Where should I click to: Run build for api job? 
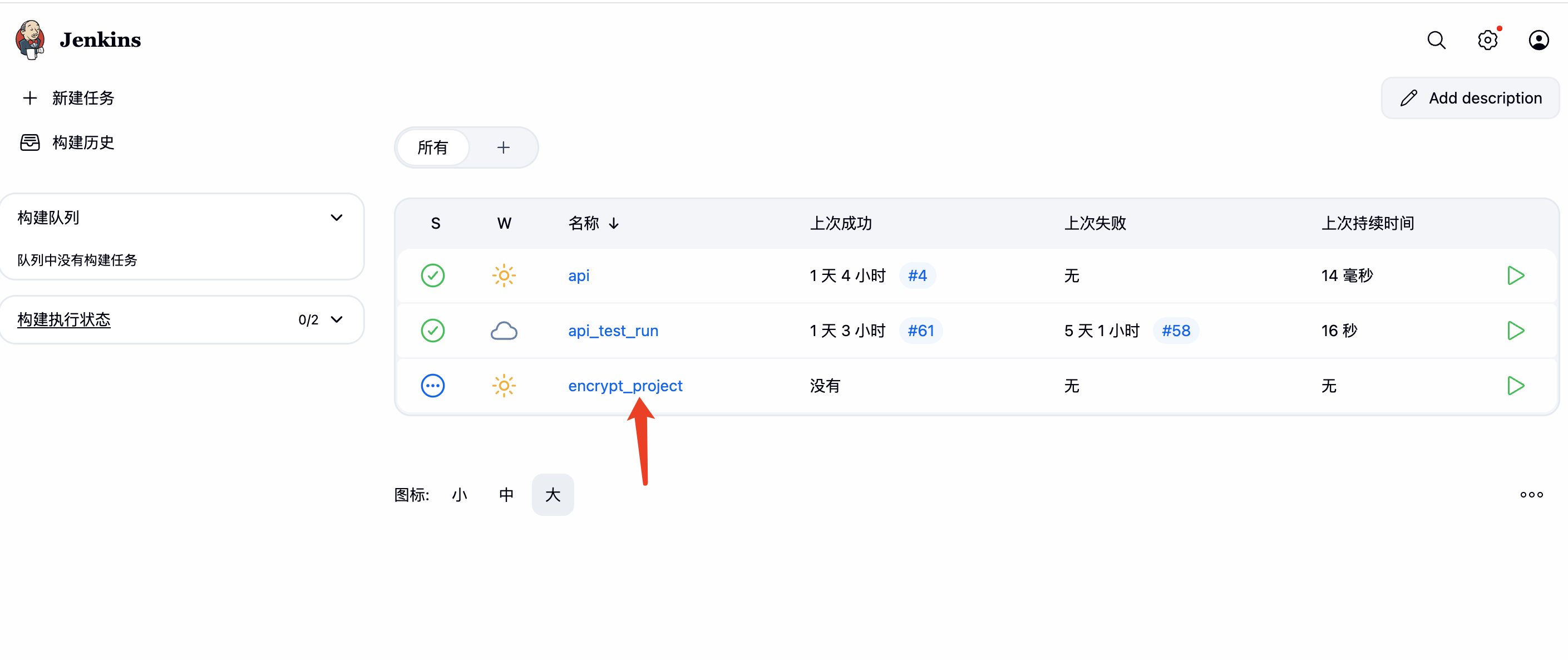click(x=1515, y=276)
